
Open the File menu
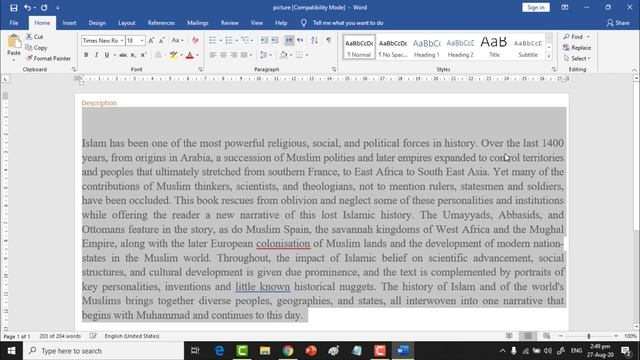(x=14, y=23)
